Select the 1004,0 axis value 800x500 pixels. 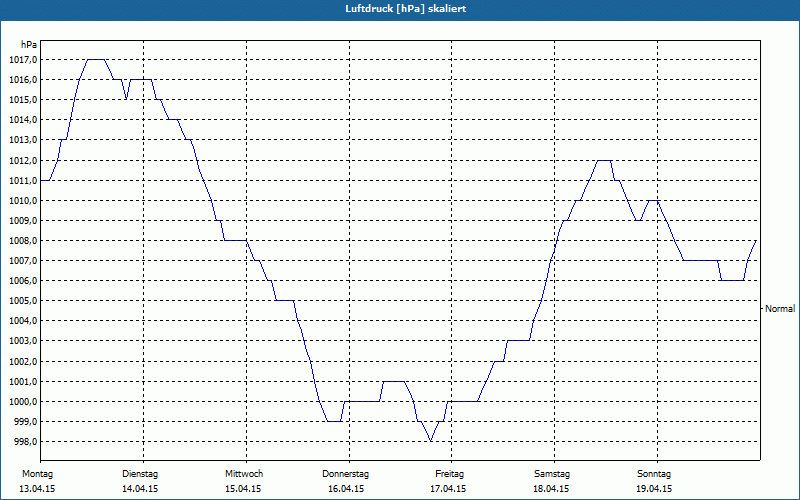[23, 321]
